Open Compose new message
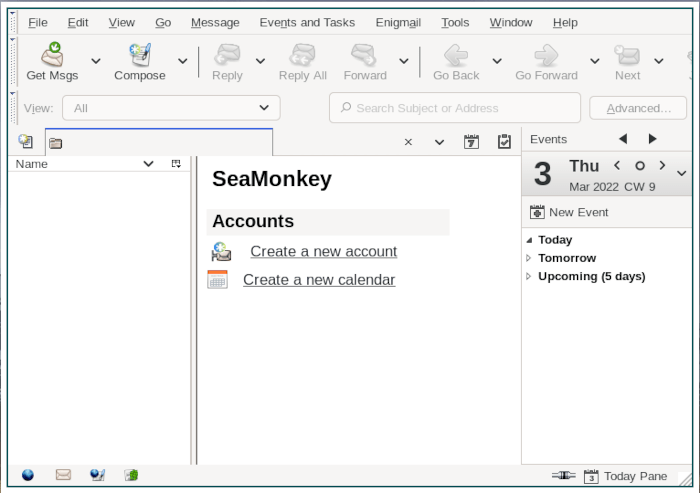 pos(140,62)
